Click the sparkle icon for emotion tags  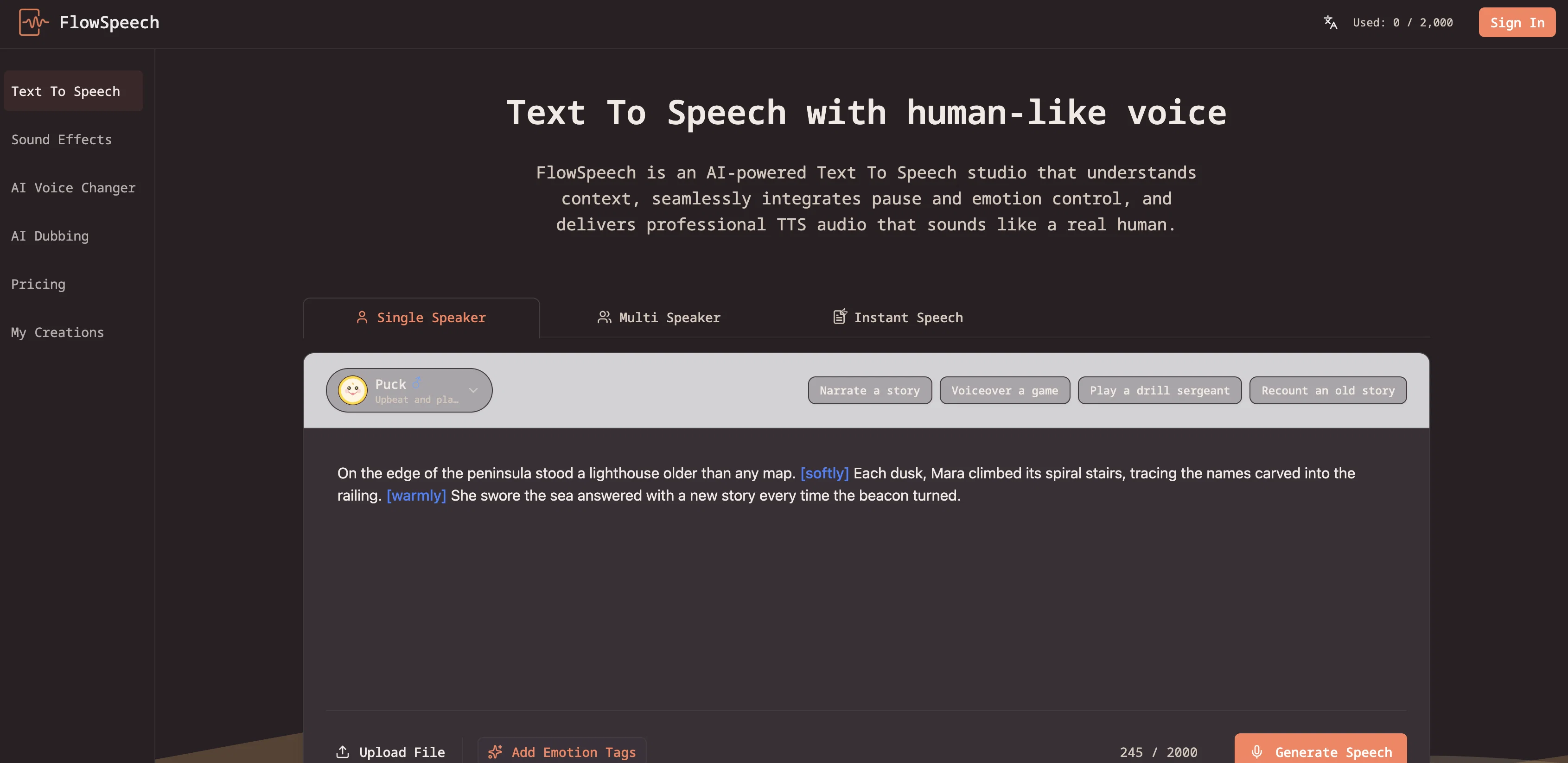tap(496, 752)
